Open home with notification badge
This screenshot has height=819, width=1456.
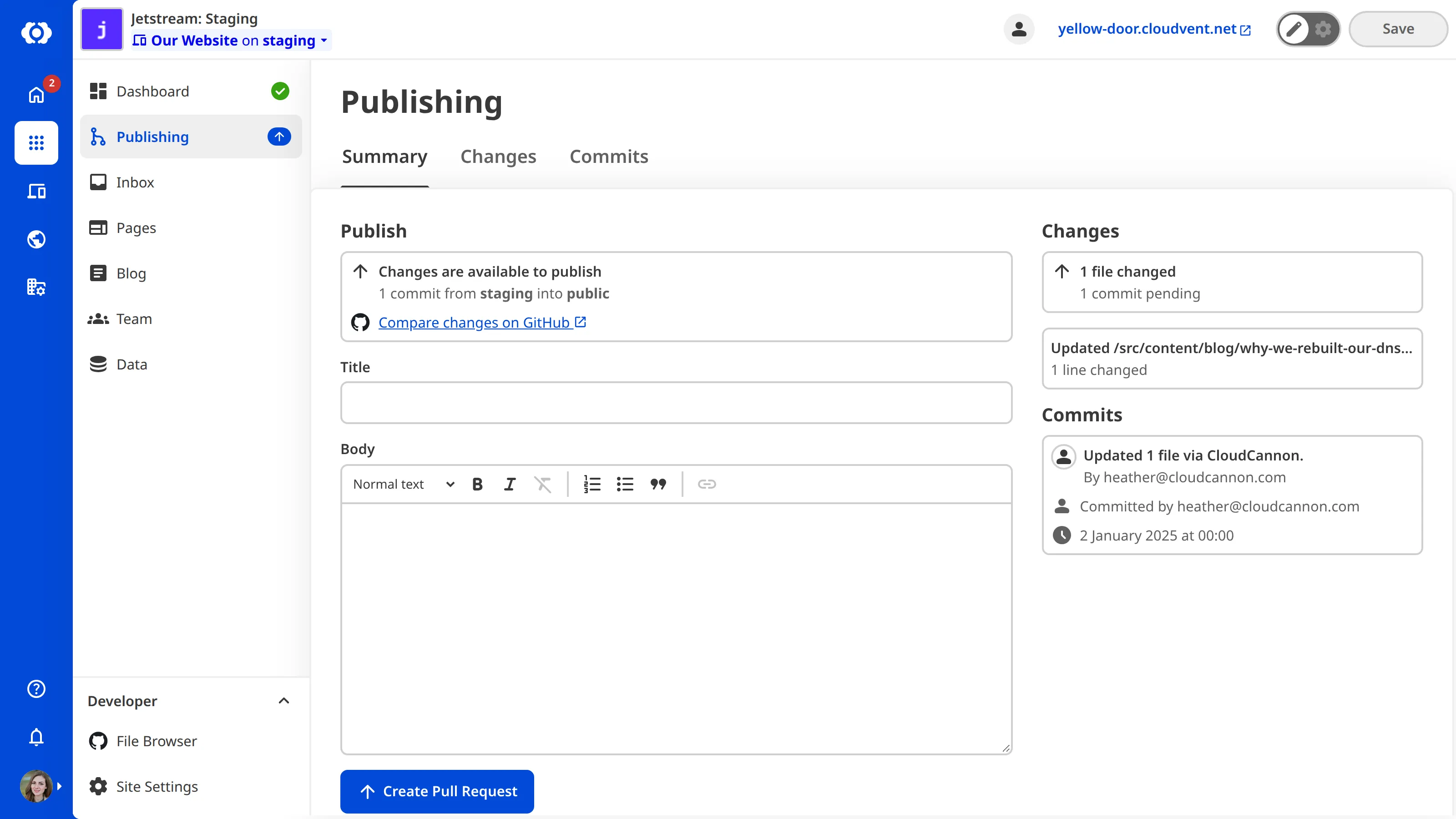[x=36, y=94]
